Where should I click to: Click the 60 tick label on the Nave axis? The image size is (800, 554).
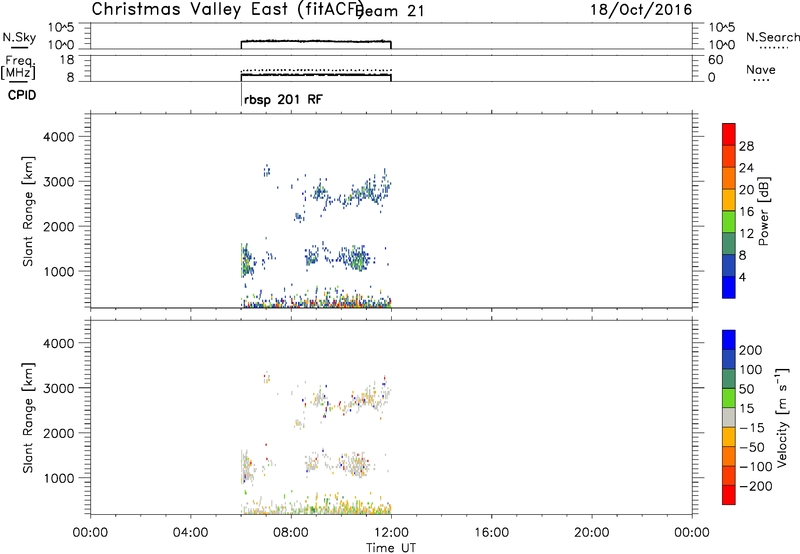(x=715, y=60)
